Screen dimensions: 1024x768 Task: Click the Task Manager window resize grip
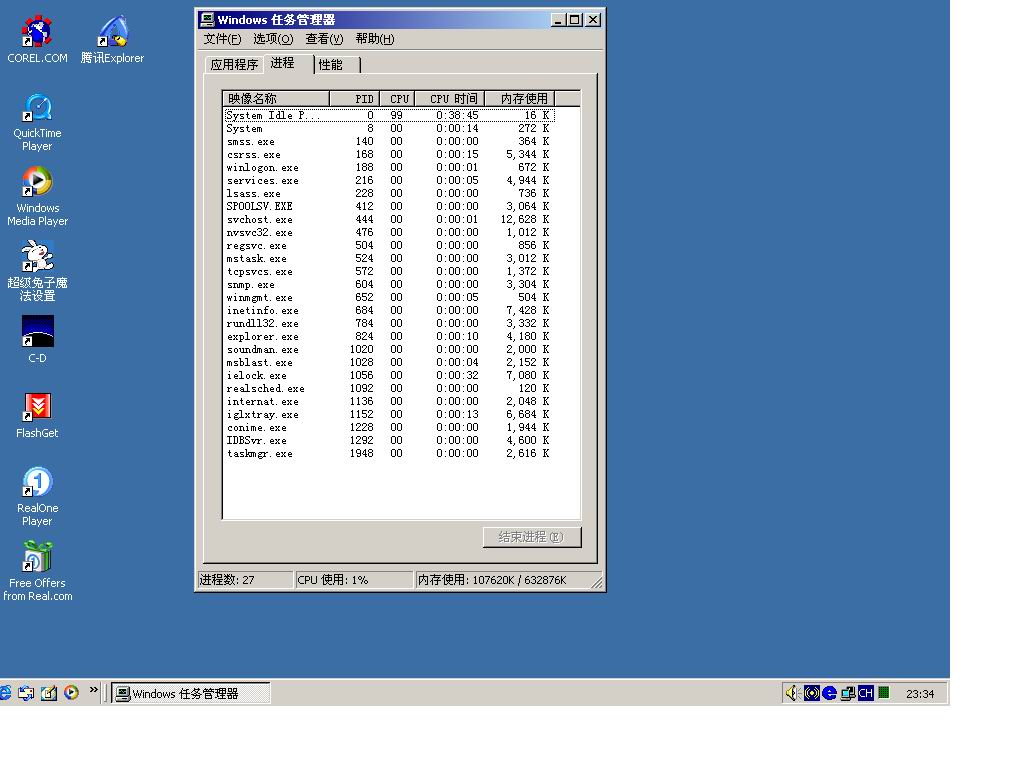point(597,583)
